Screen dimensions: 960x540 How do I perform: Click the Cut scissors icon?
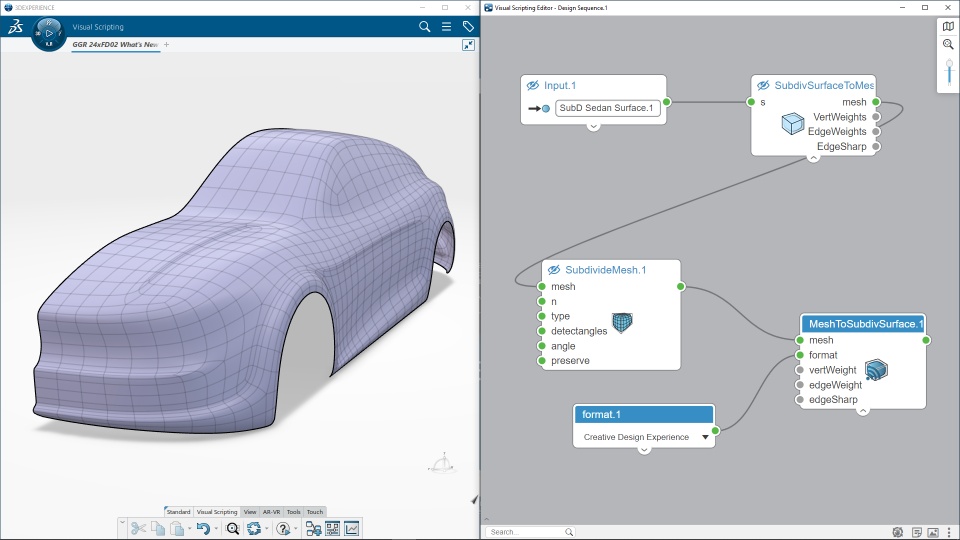pyautogui.click(x=138, y=529)
